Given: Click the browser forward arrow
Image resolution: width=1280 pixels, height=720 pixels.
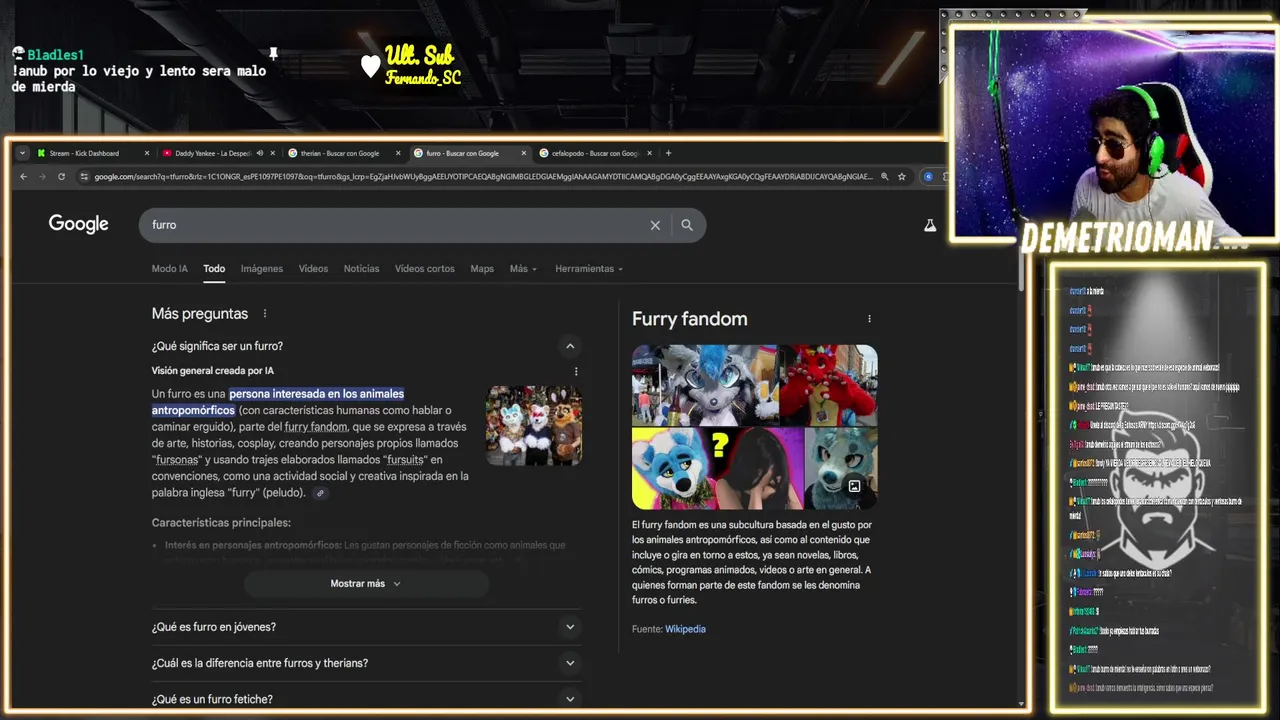Looking at the screenshot, I should point(42,177).
